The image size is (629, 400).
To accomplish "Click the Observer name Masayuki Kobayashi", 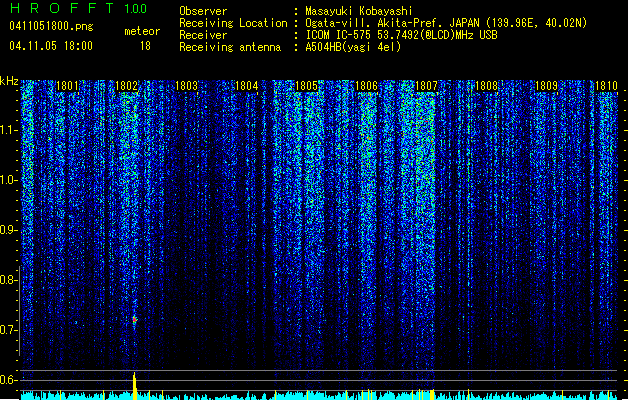I will 359,11.
